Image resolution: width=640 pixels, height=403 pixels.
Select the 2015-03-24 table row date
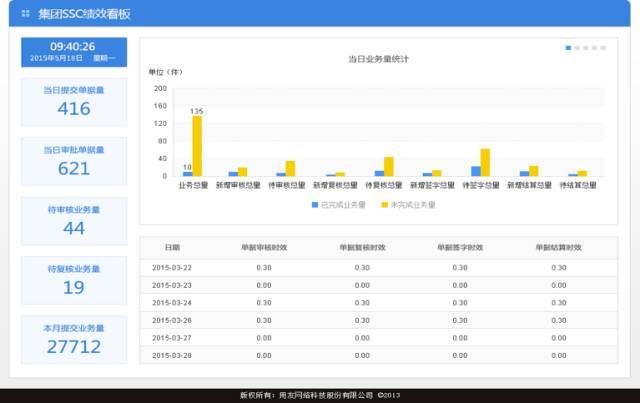coord(172,303)
